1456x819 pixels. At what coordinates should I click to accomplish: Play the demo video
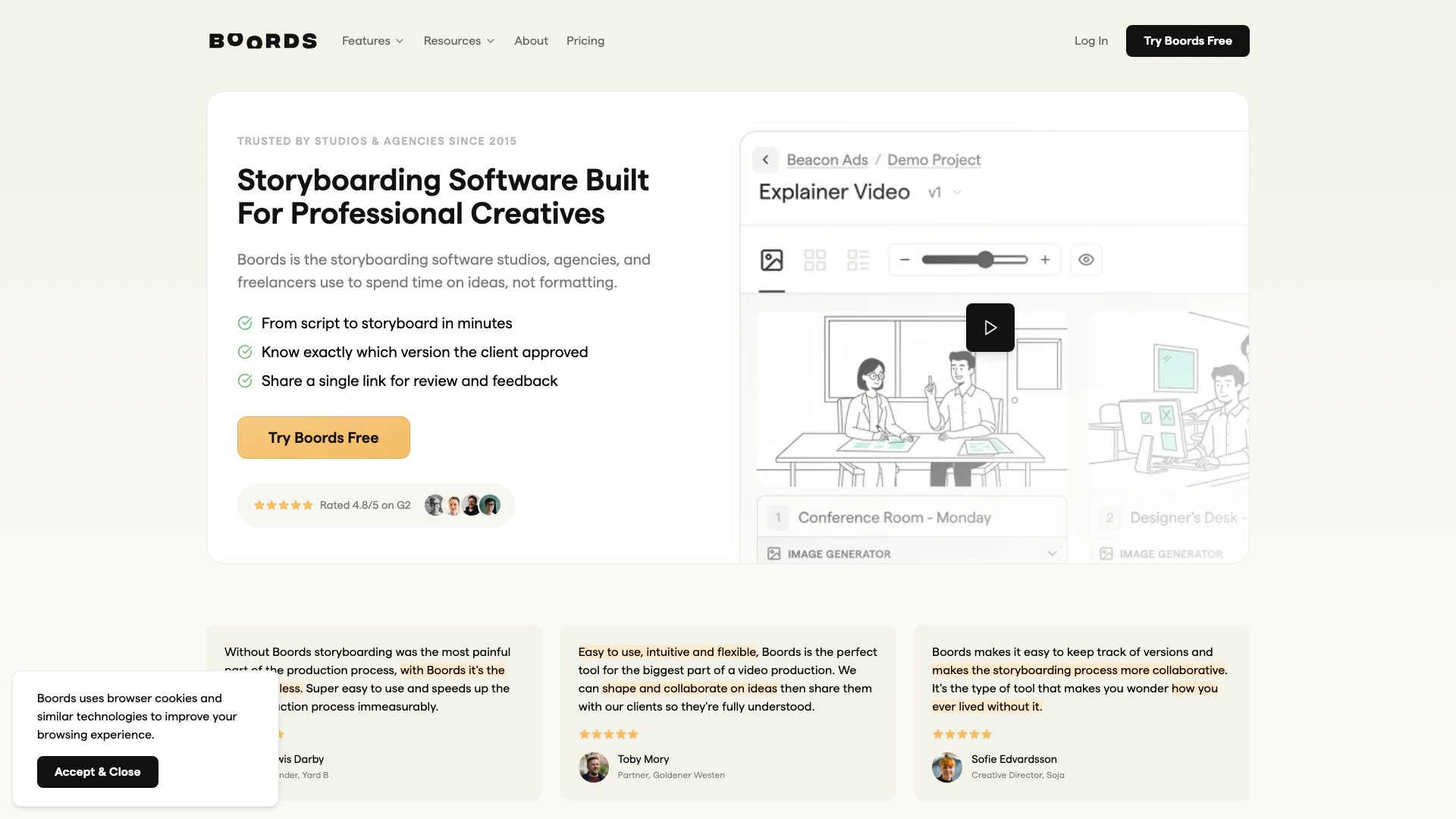[x=990, y=328]
